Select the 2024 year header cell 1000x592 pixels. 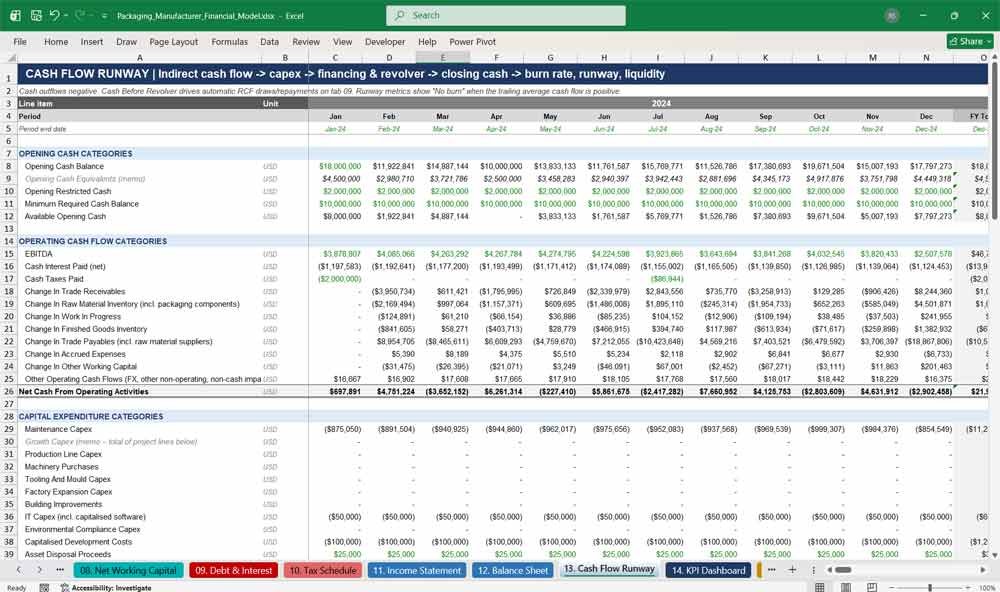pos(661,103)
